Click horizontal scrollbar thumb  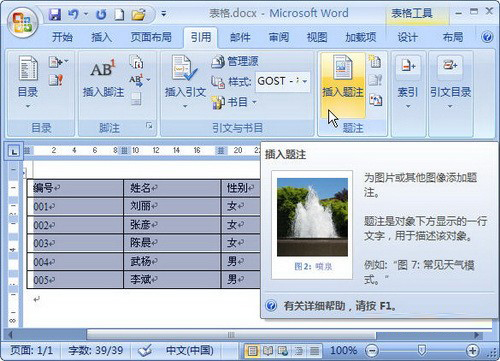pos(231,335)
